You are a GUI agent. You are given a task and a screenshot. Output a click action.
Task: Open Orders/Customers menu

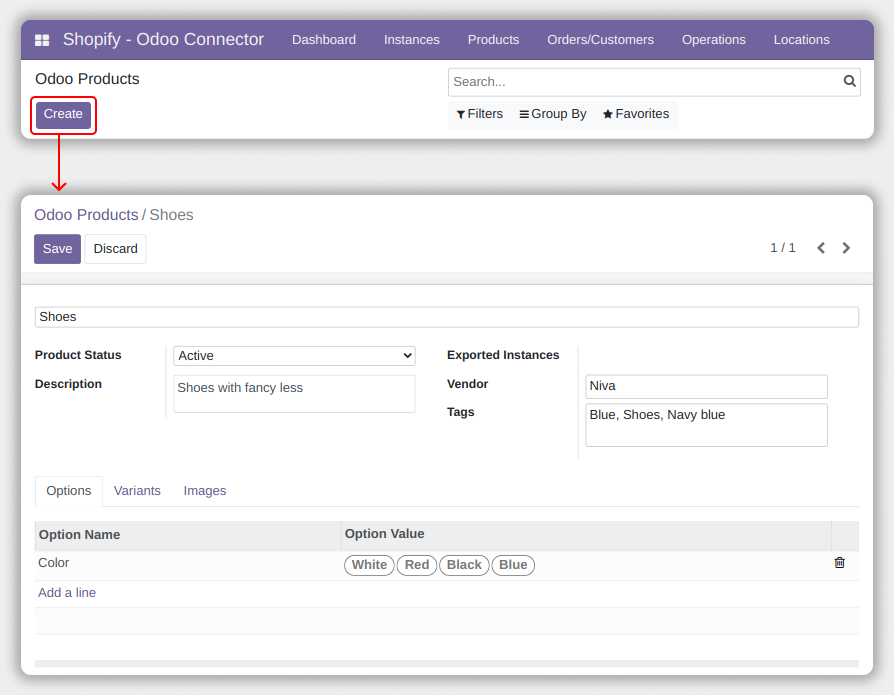600,40
